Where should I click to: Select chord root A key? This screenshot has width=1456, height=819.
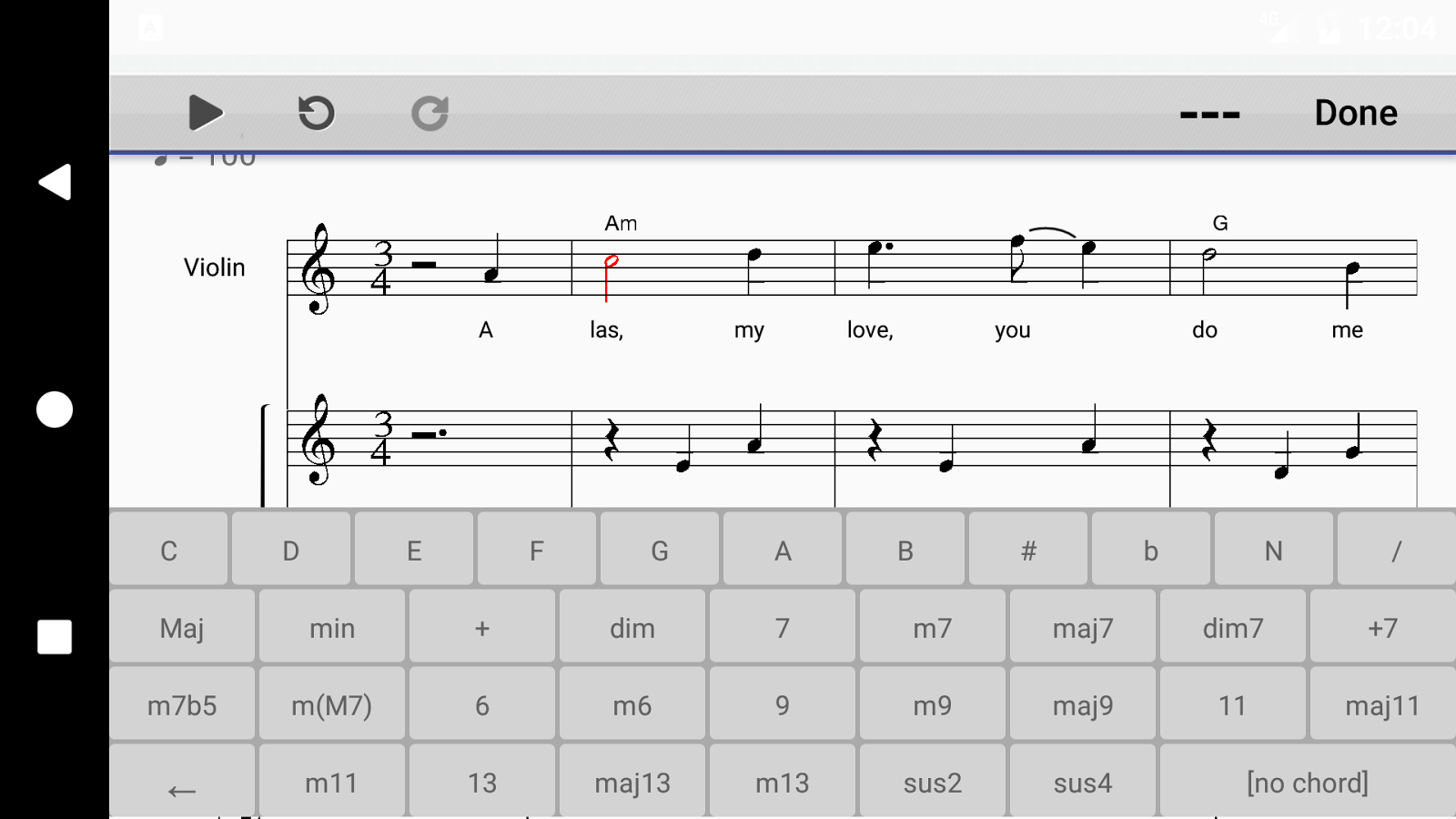click(783, 549)
